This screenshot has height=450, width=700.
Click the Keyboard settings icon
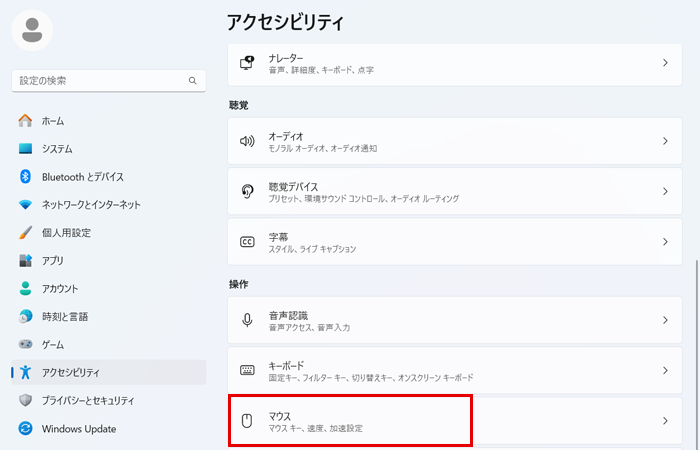(247, 370)
